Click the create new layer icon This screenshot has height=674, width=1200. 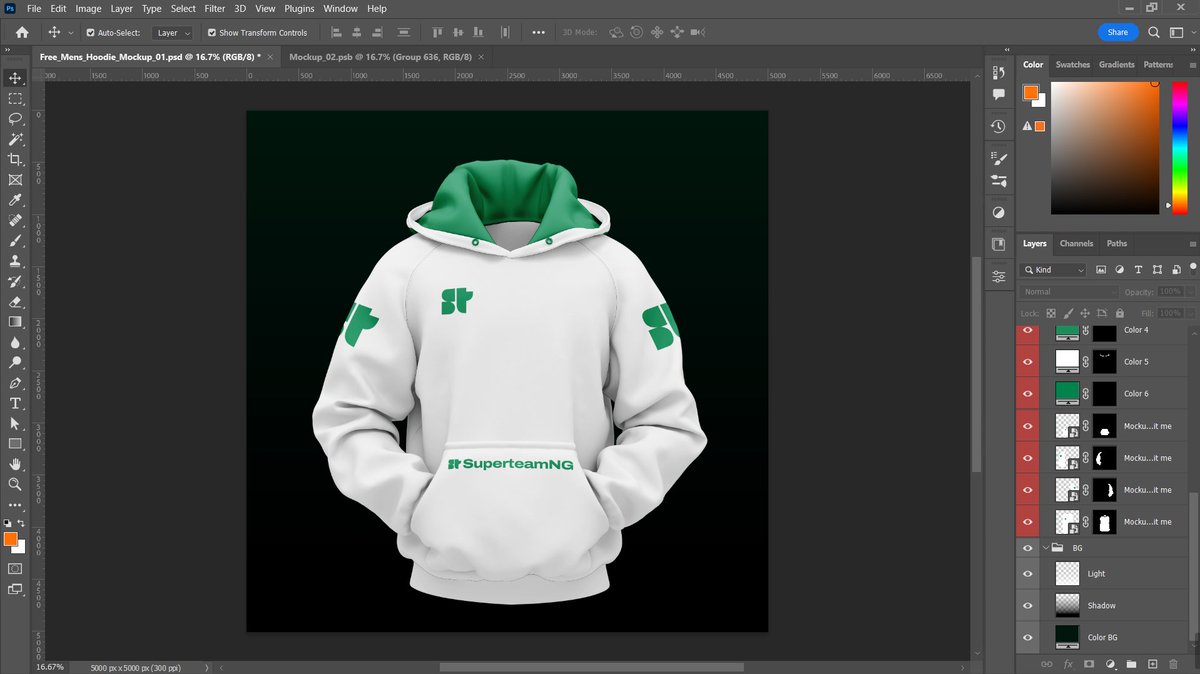(x=1152, y=664)
